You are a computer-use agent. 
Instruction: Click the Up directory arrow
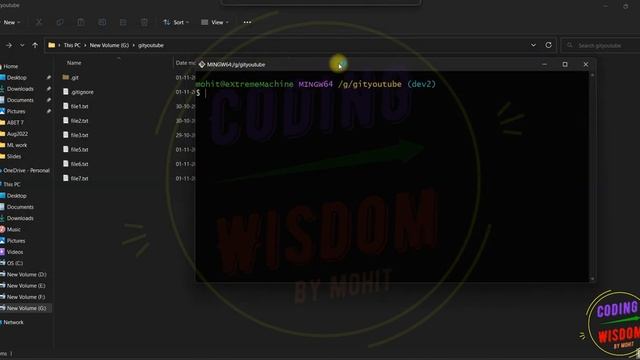pyautogui.click(x=35, y=45)
